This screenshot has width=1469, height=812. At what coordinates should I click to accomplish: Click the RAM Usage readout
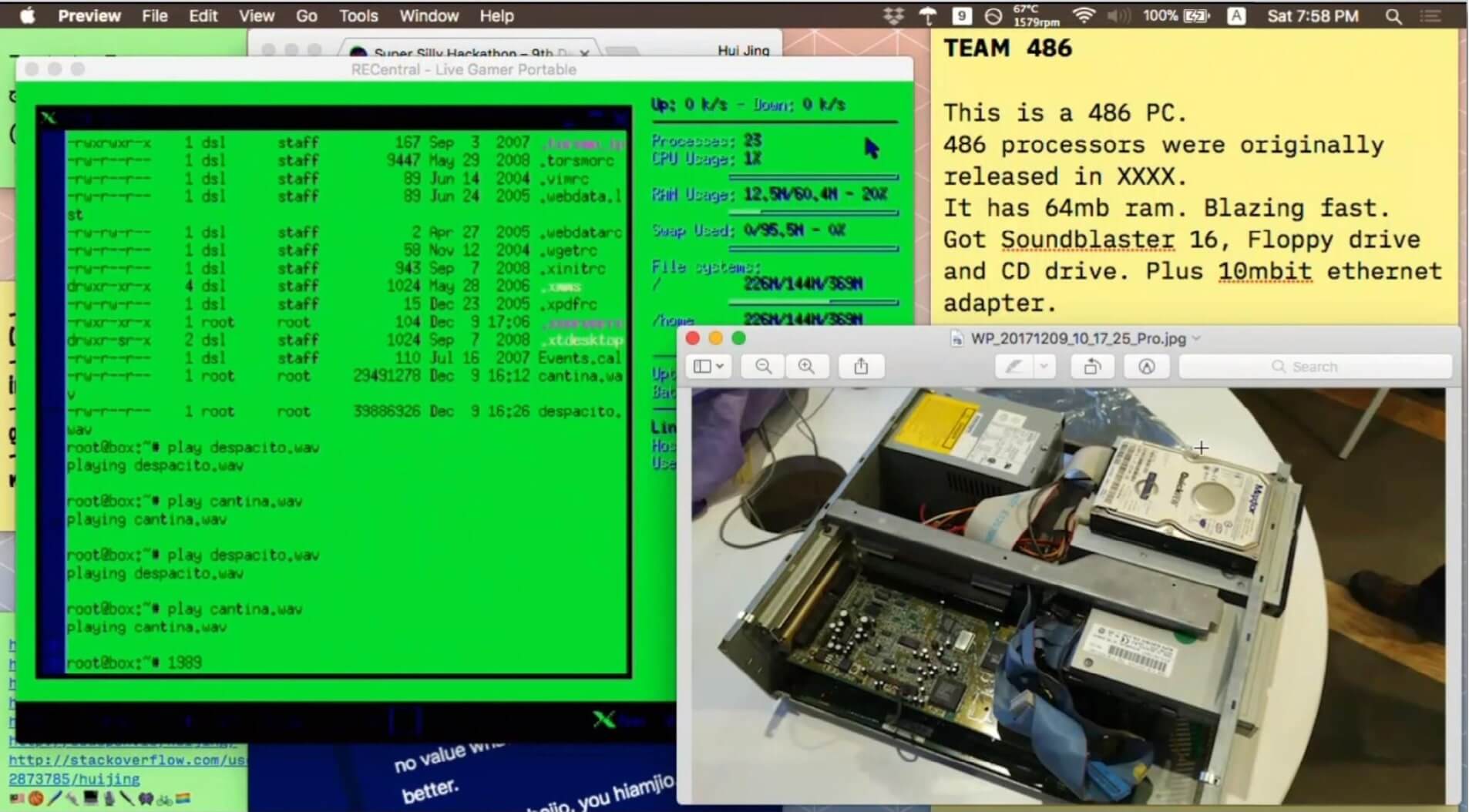point(769,194)
